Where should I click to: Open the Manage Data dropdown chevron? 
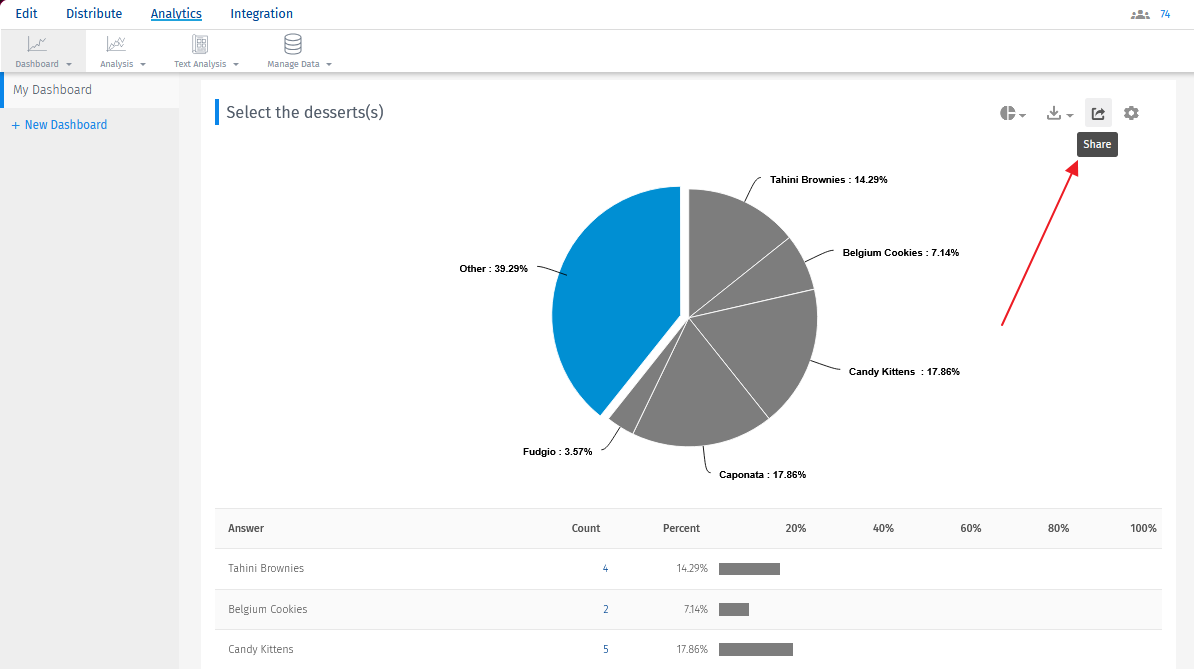tap(329, 63)
